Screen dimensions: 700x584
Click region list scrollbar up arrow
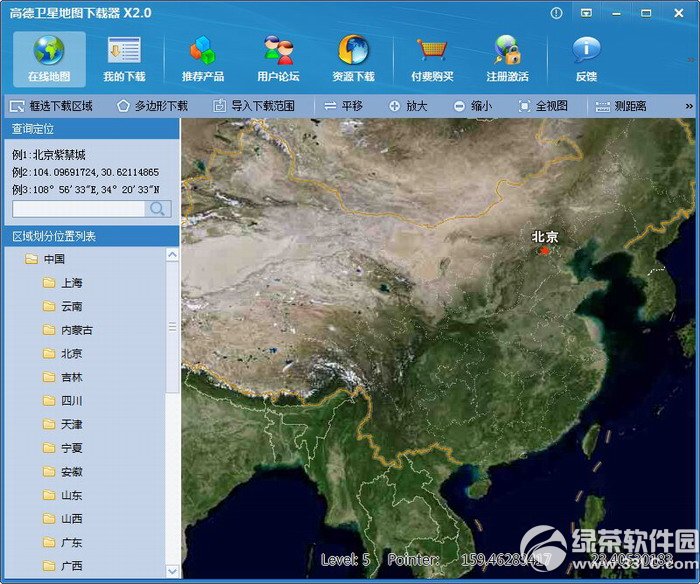pyautogui.click(x=172, y=255)
